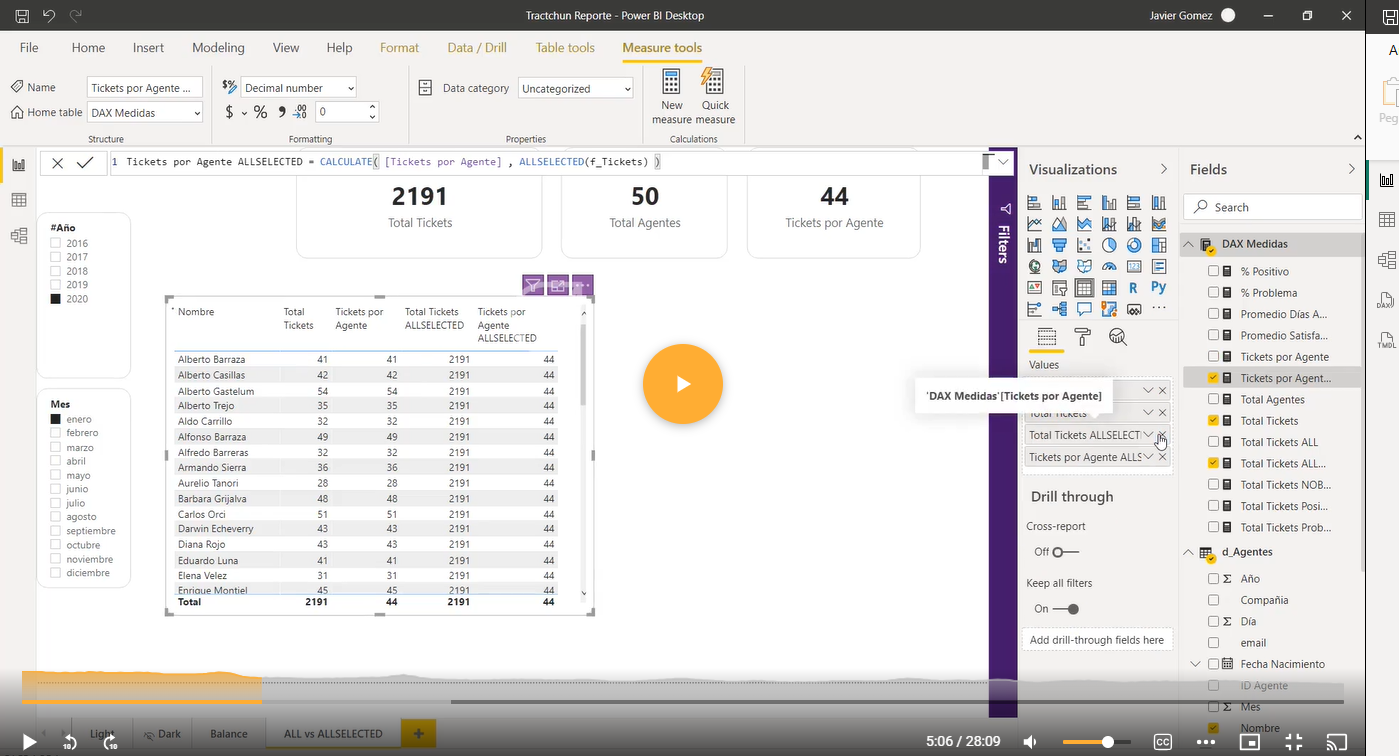
Task: Open the Analytics magnifier pane
Action: click(x=1118, y=337)
